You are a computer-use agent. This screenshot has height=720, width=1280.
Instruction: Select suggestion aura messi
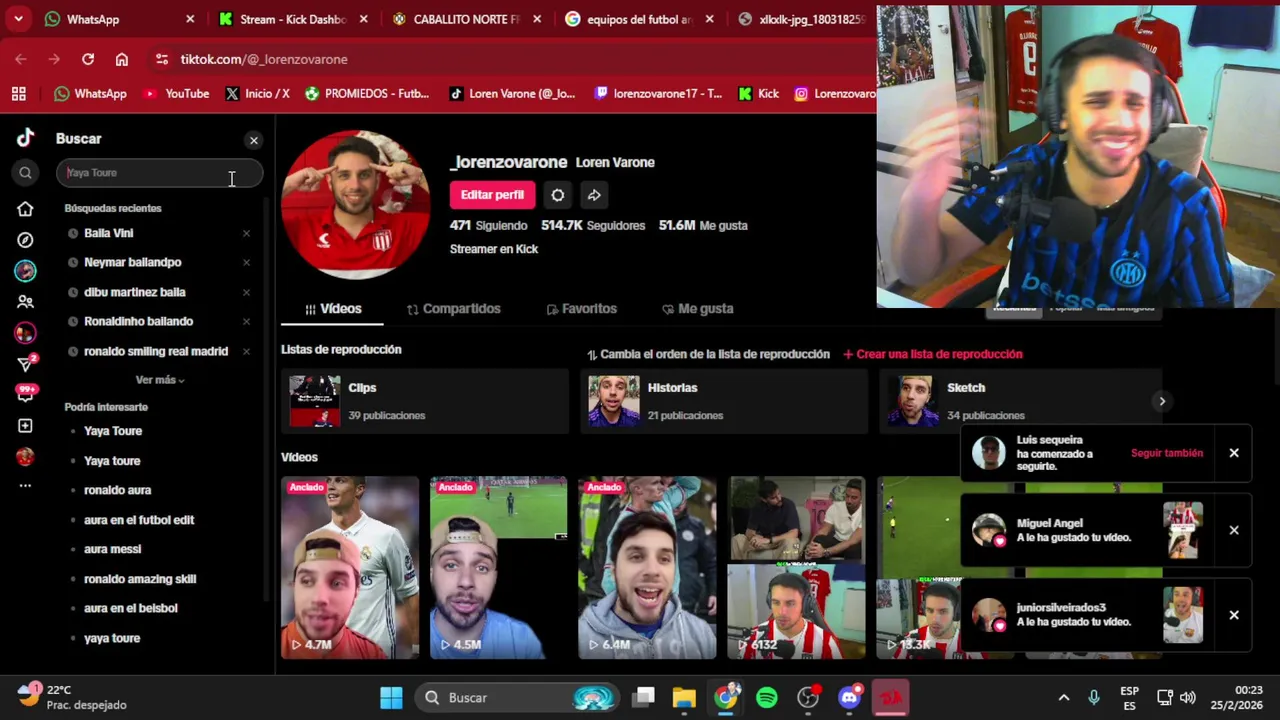(112, 549)
